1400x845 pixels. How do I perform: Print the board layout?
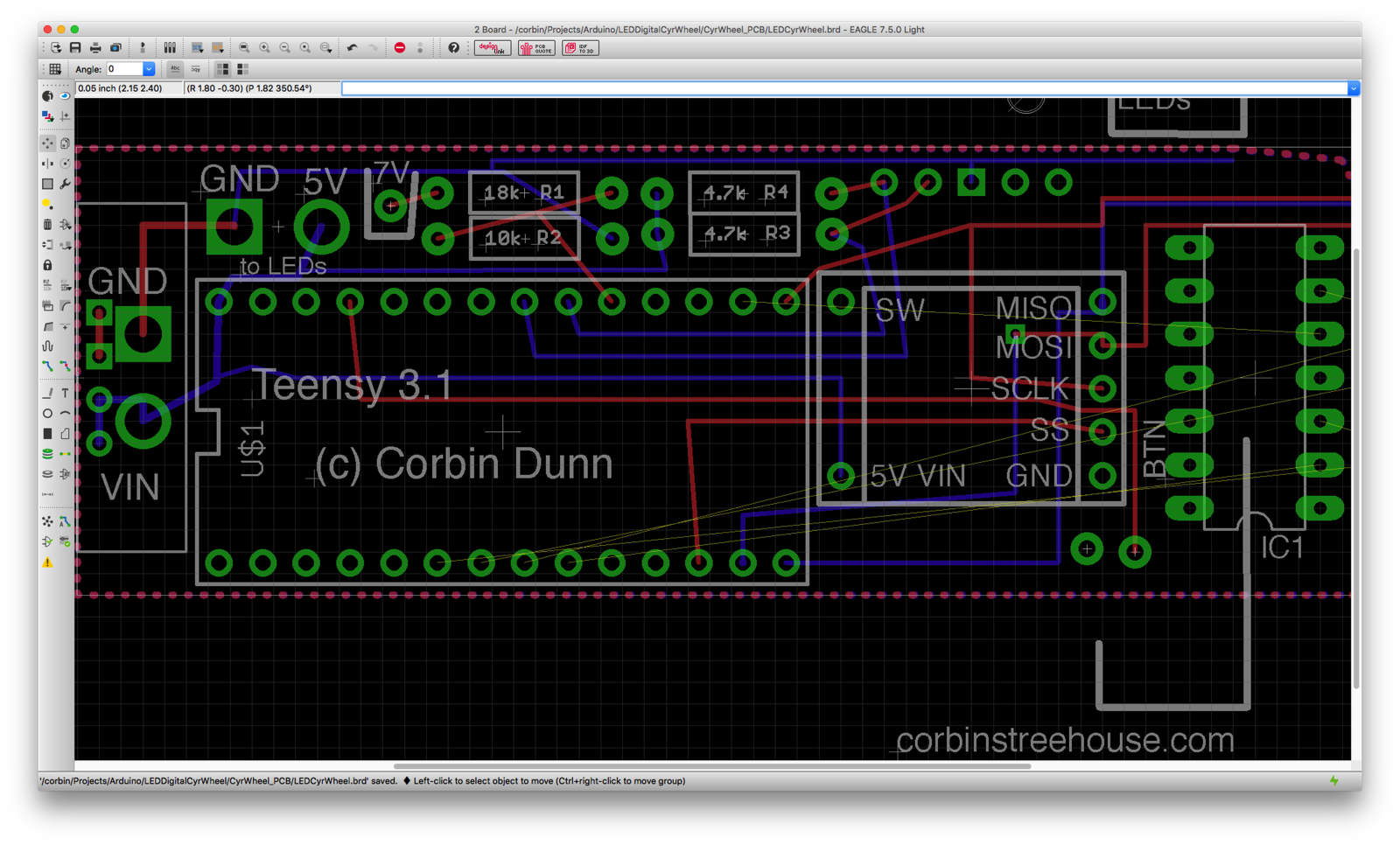(95, 48)
